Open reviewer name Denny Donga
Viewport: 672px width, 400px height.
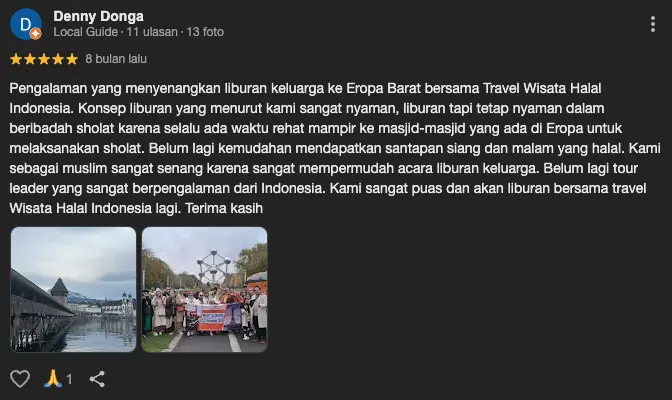coord(99,16)
